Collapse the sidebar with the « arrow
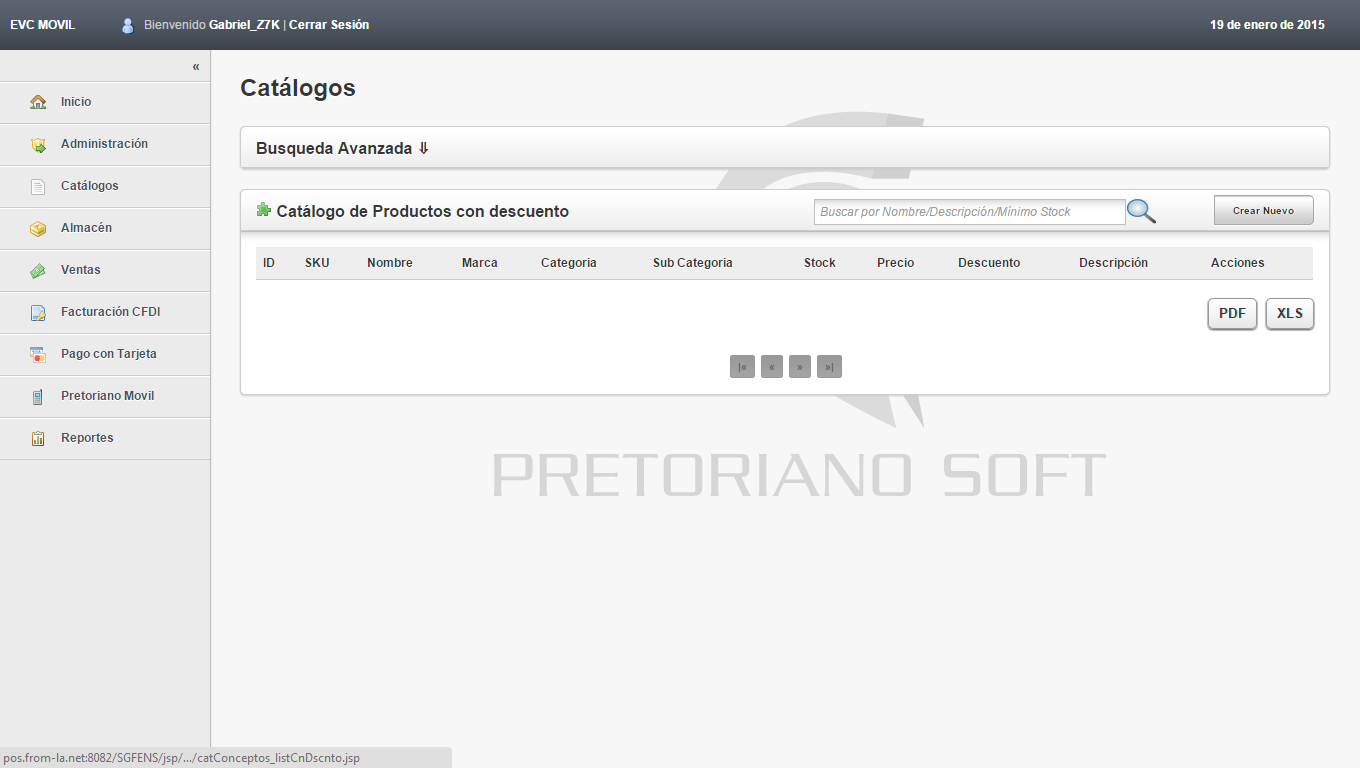Viewport: 1360px width, 768px height. click(x=196, y=66)
